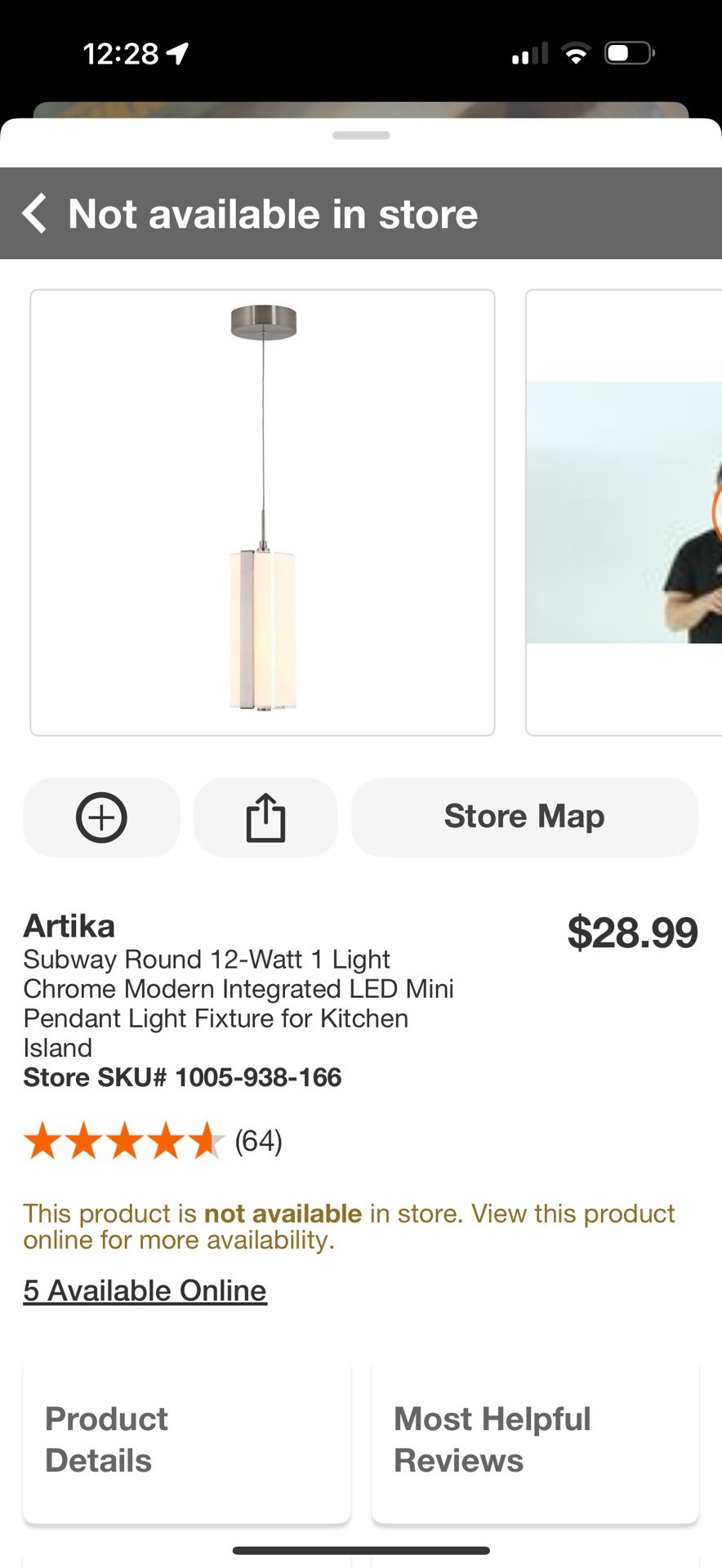View the second product media thumbnail
This screenshot has width=722, height=1568.
(624, 512)
